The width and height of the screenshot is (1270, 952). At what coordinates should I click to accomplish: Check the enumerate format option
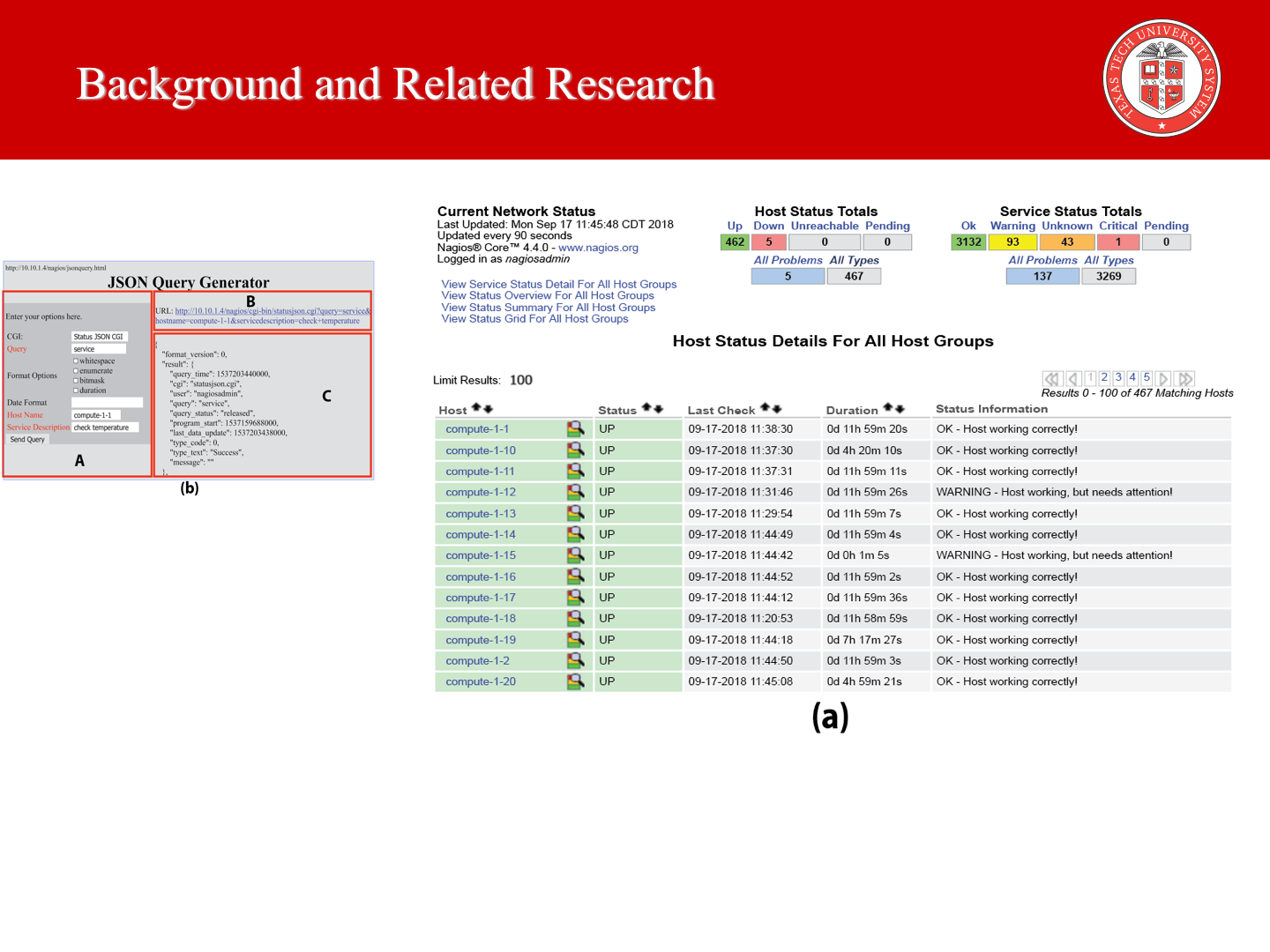pos(76,371)
